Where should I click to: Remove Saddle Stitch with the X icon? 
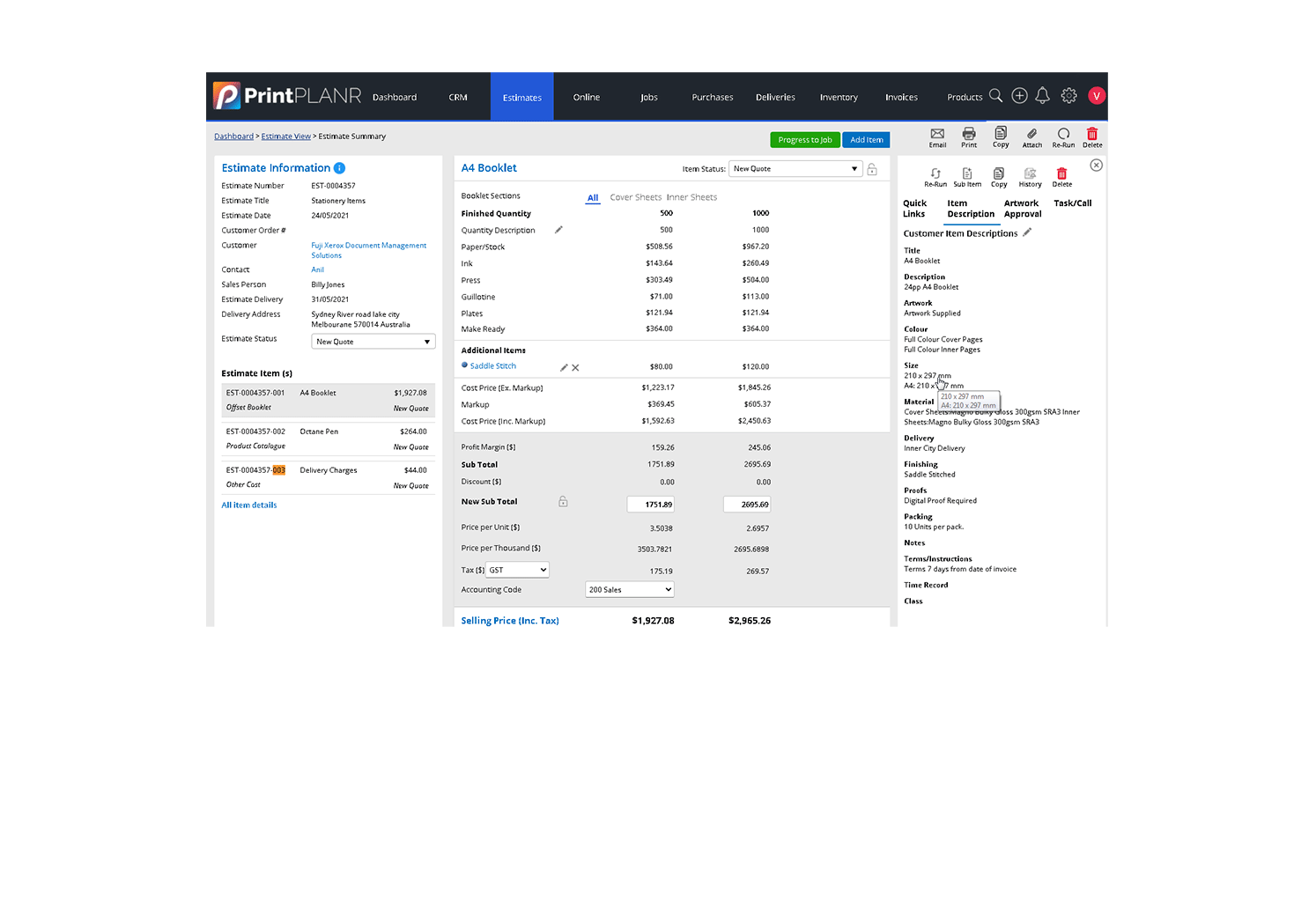[x=575, y=367]
